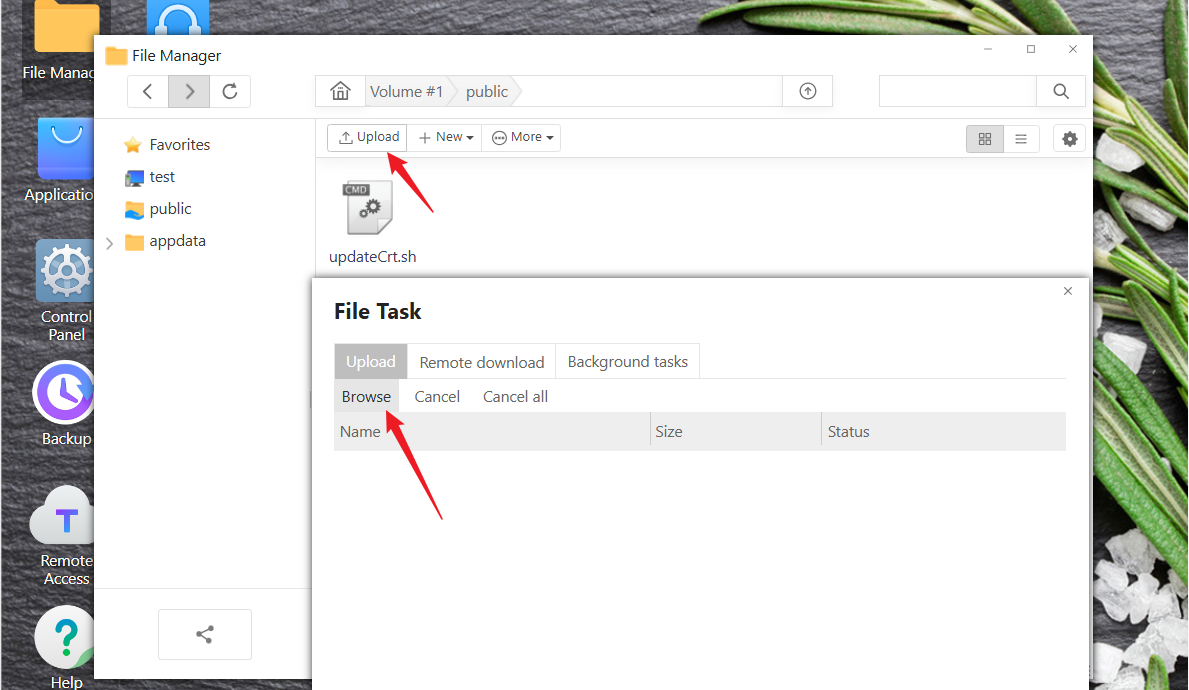Screen dimensions: 1189x690
Task: Open File Manager settings gear
Action: pos(1069,139)
